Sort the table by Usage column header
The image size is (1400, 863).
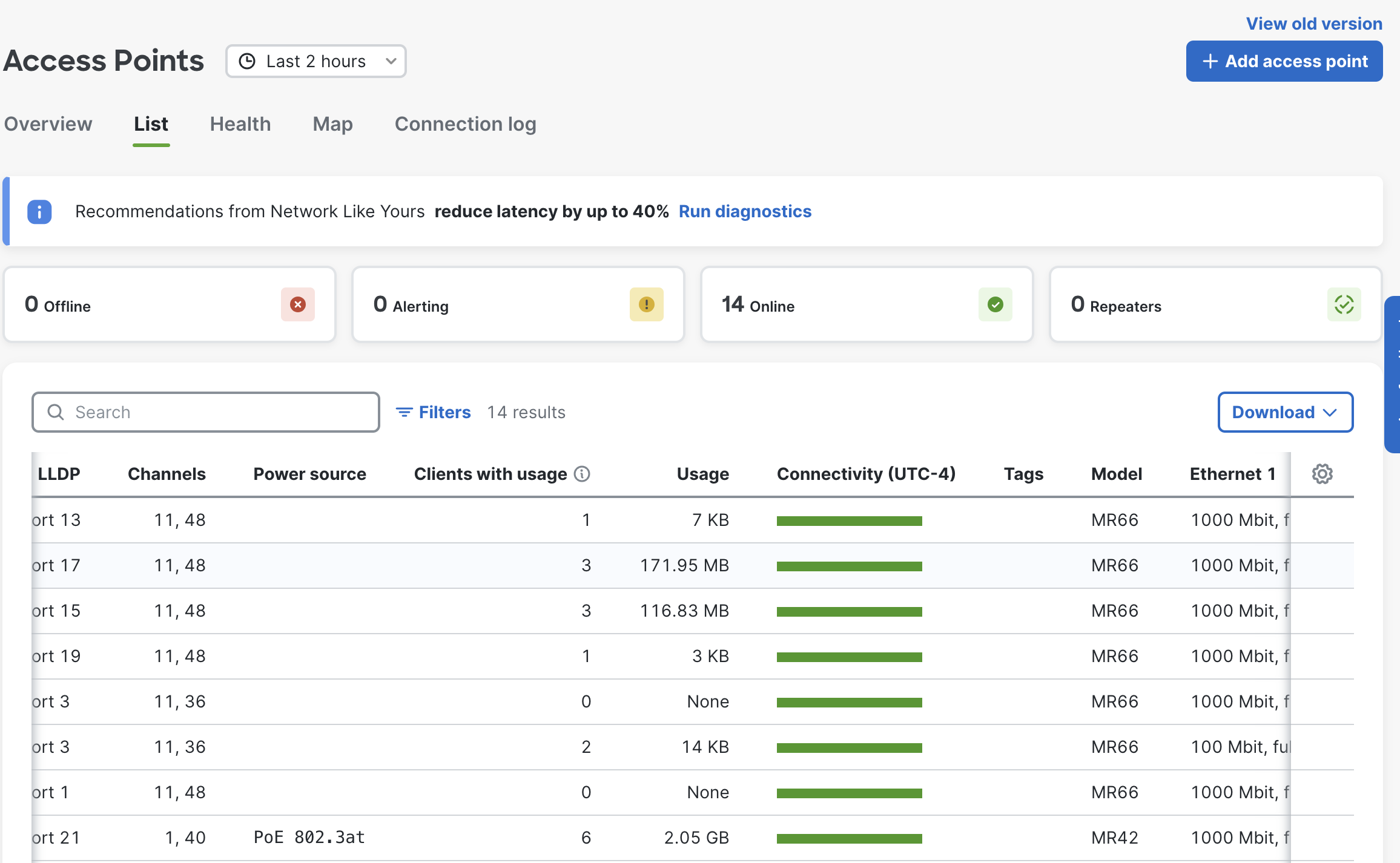(x=702, y=474)
